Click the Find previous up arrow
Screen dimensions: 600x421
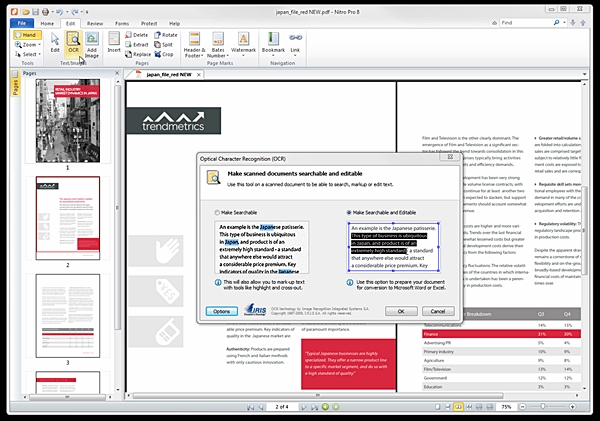(x=583, y=23)
